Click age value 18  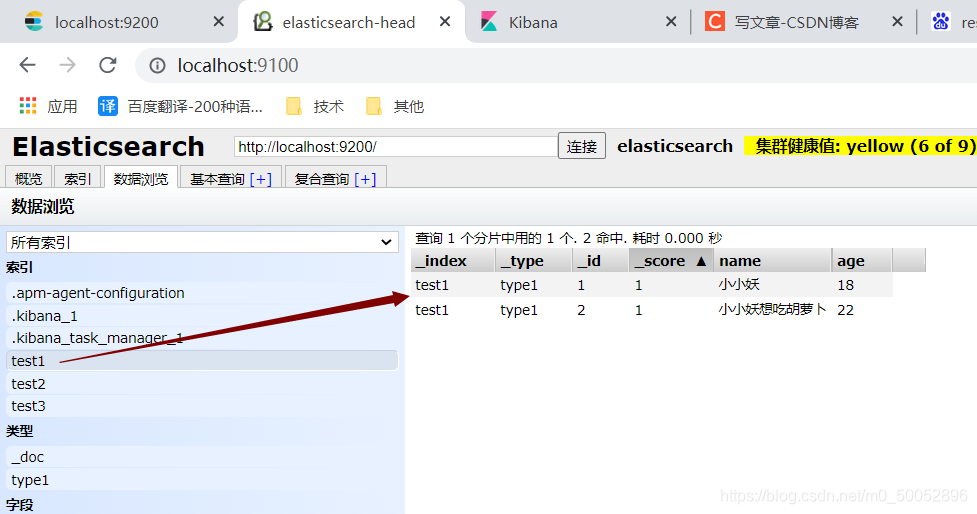click(x=846, y=285)
